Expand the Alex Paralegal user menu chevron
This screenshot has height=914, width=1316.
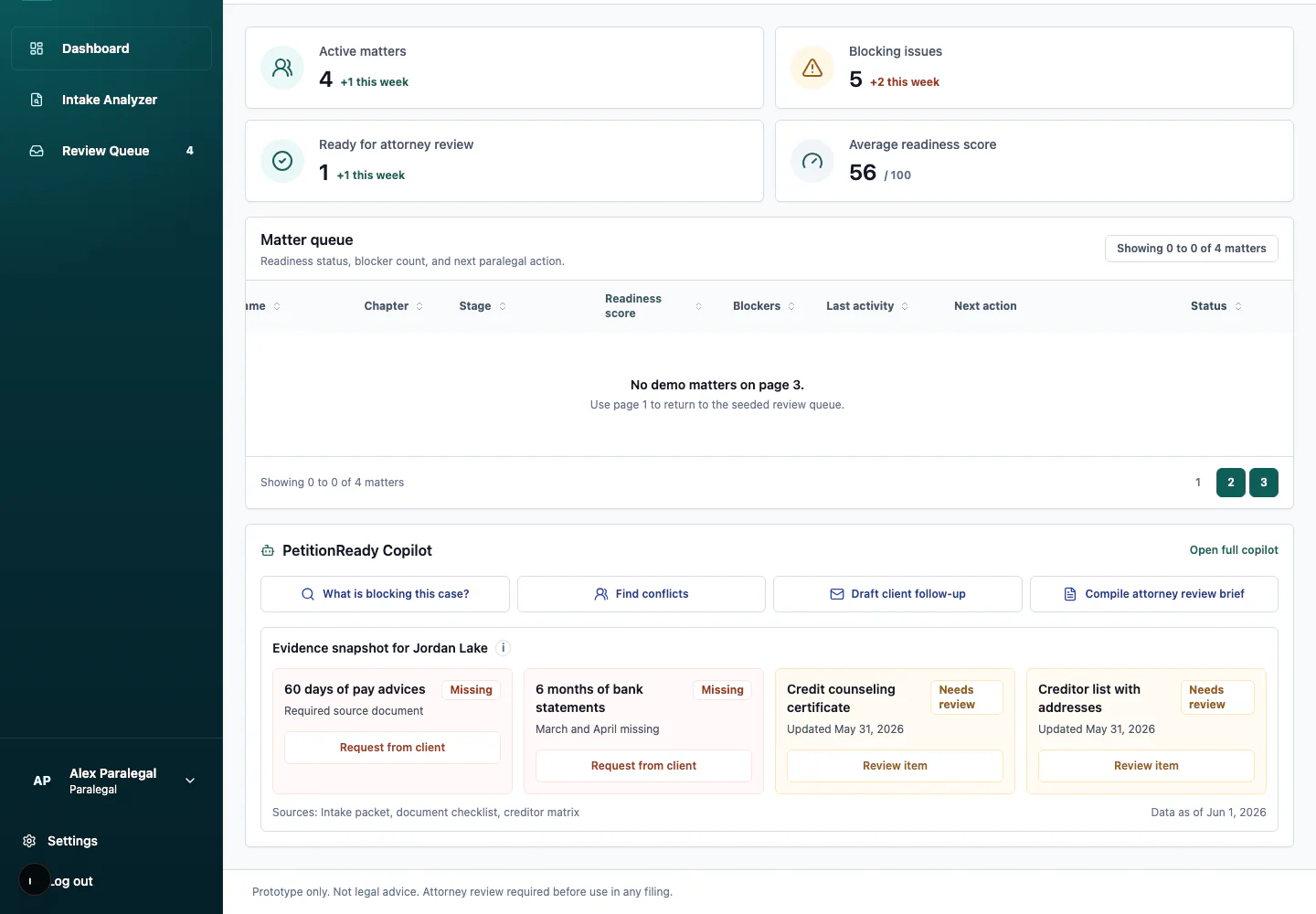click(x=190, y=781)
